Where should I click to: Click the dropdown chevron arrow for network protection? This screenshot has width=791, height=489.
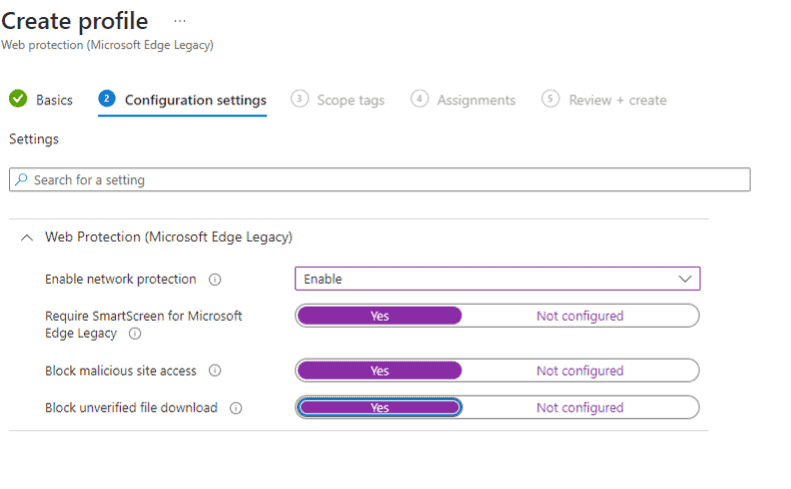[x=685, y=279]
